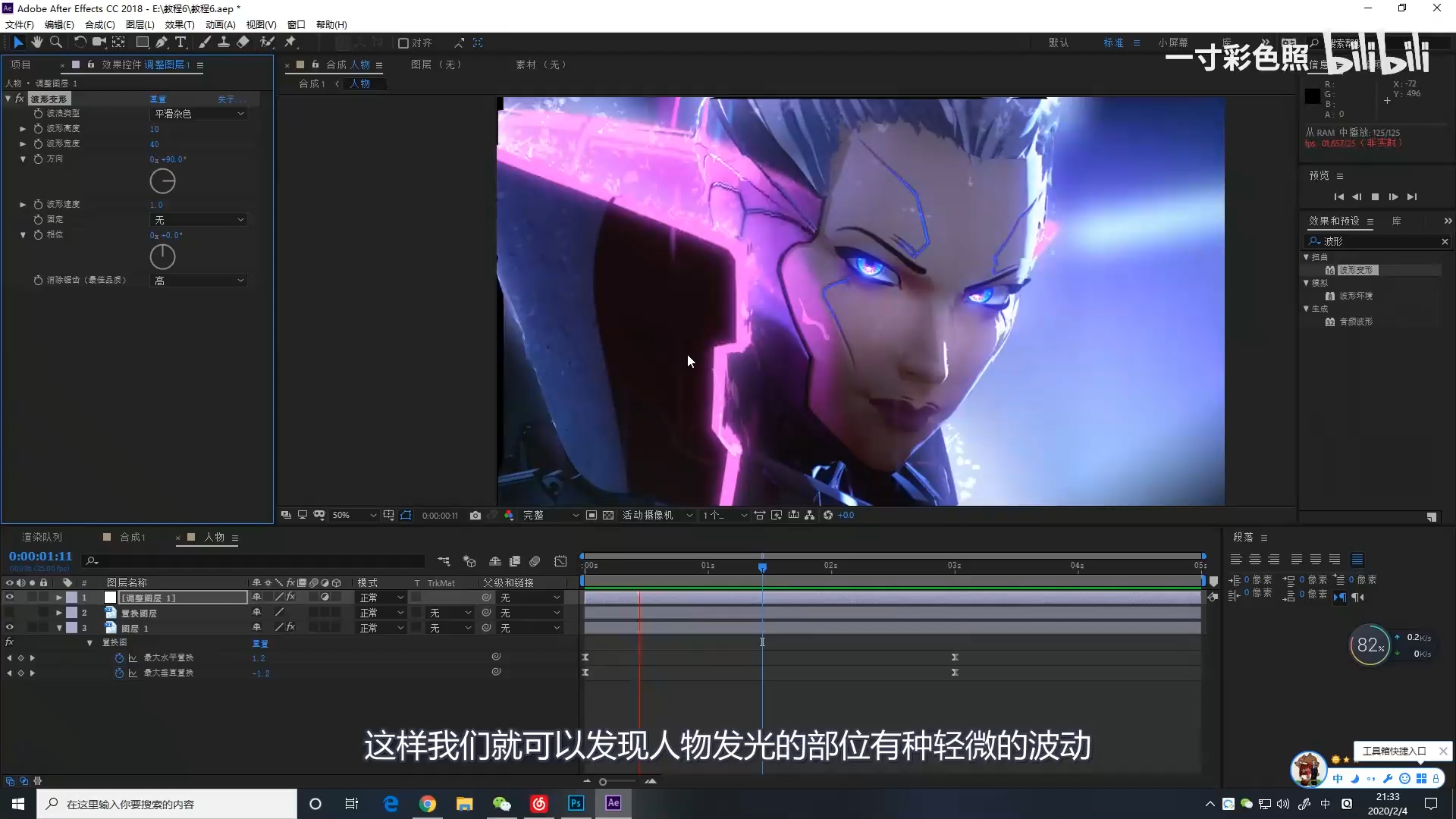Toggle frame blending switch in timeline
1456x819 pixels.
515,561
